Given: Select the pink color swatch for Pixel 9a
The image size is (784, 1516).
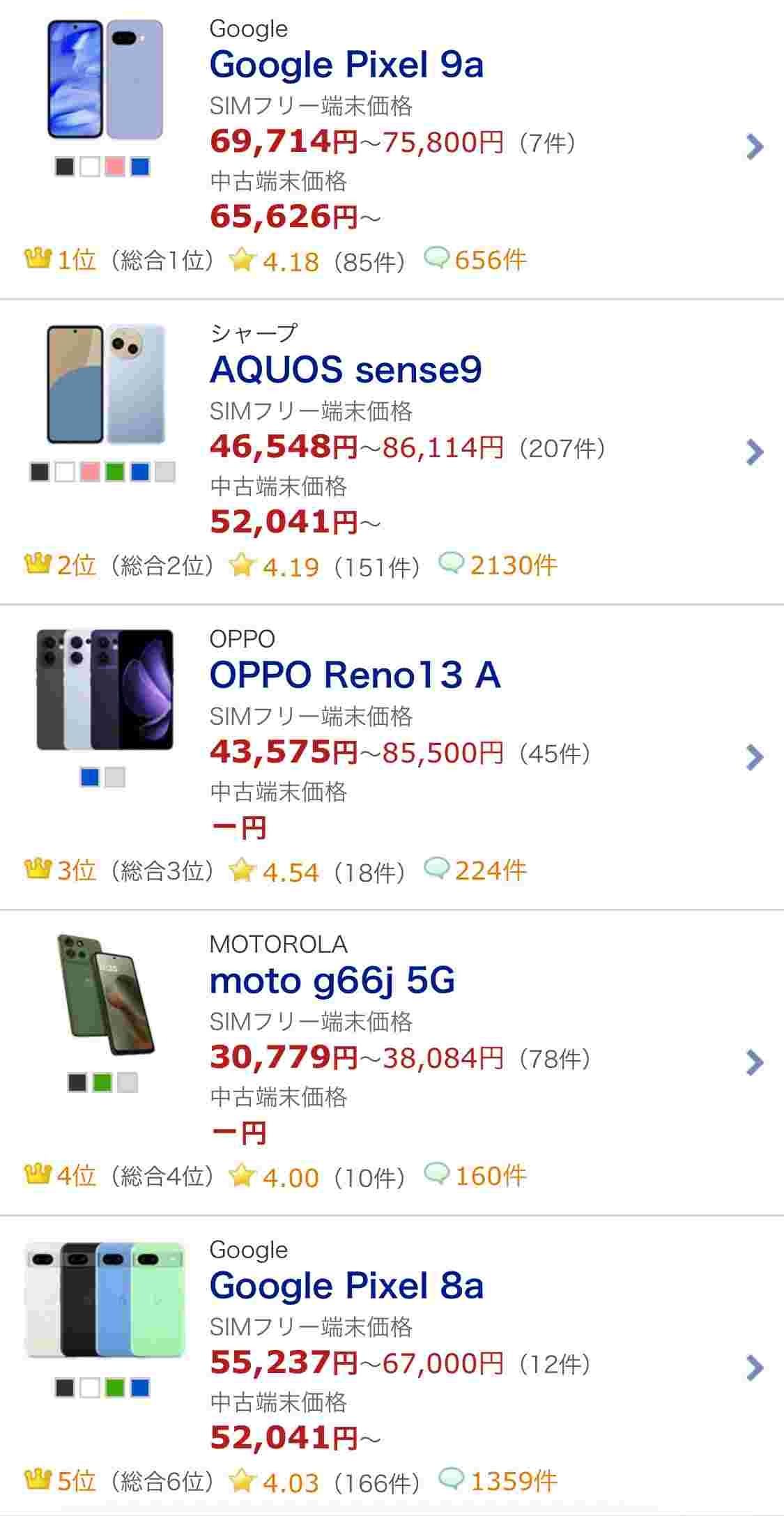Looking at the screenshot, I should [115, 167].
